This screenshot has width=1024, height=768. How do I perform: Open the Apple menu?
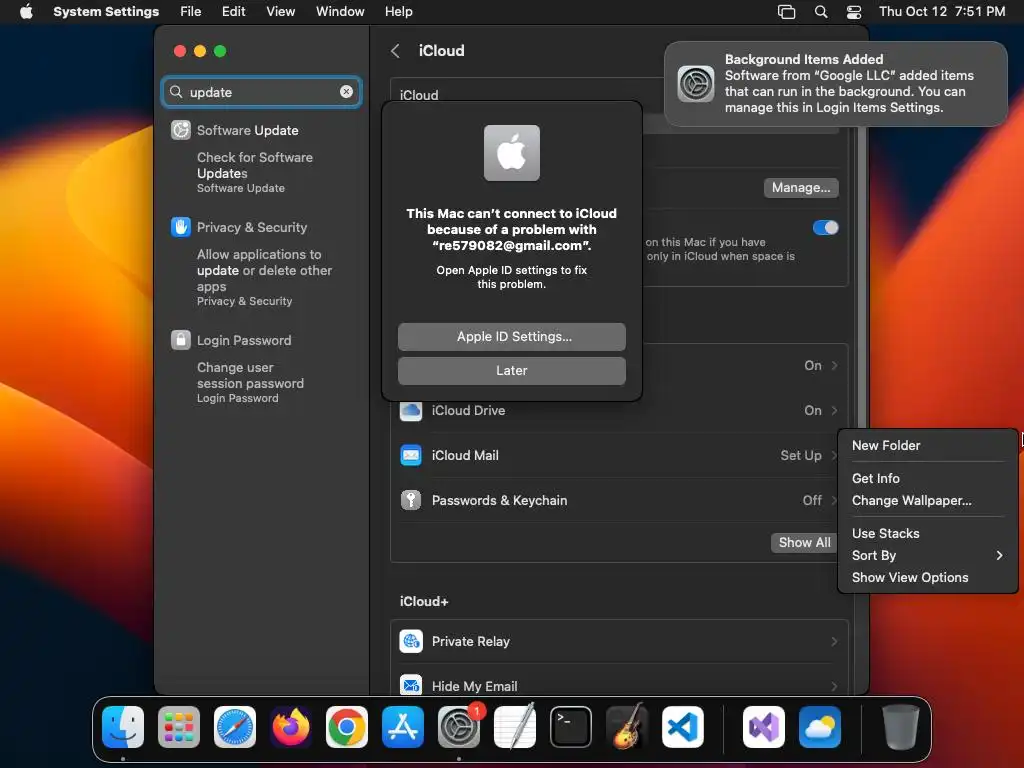pyautogui.click(x=26, y=11)
